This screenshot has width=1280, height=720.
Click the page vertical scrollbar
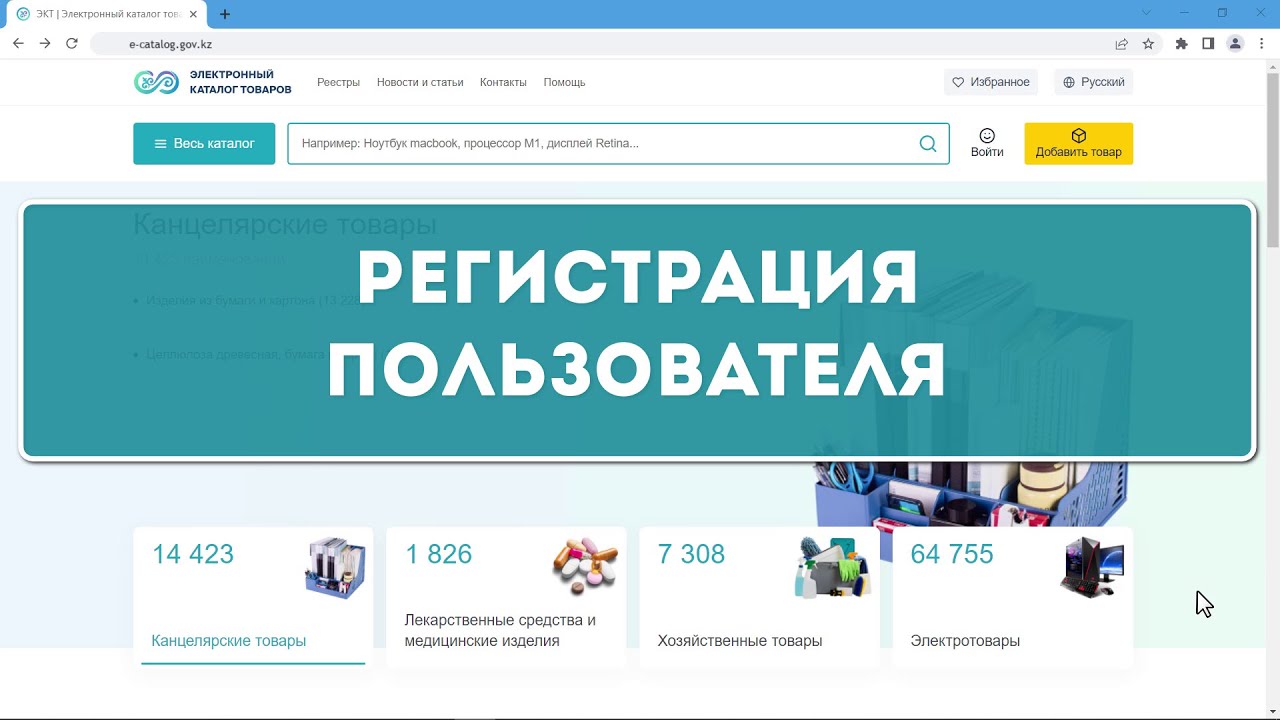coord(1273,160)
